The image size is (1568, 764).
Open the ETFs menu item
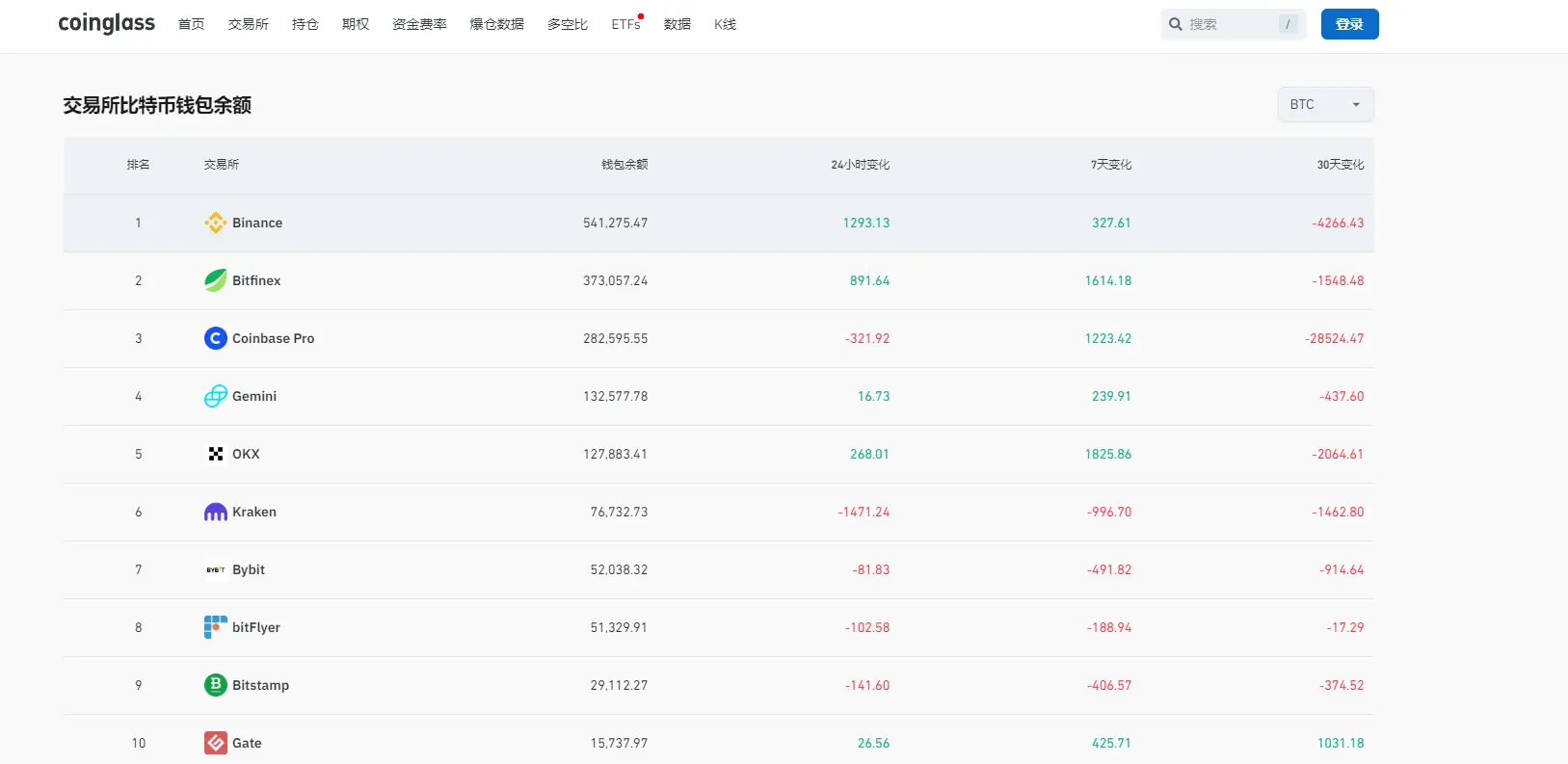coord(626,24)
